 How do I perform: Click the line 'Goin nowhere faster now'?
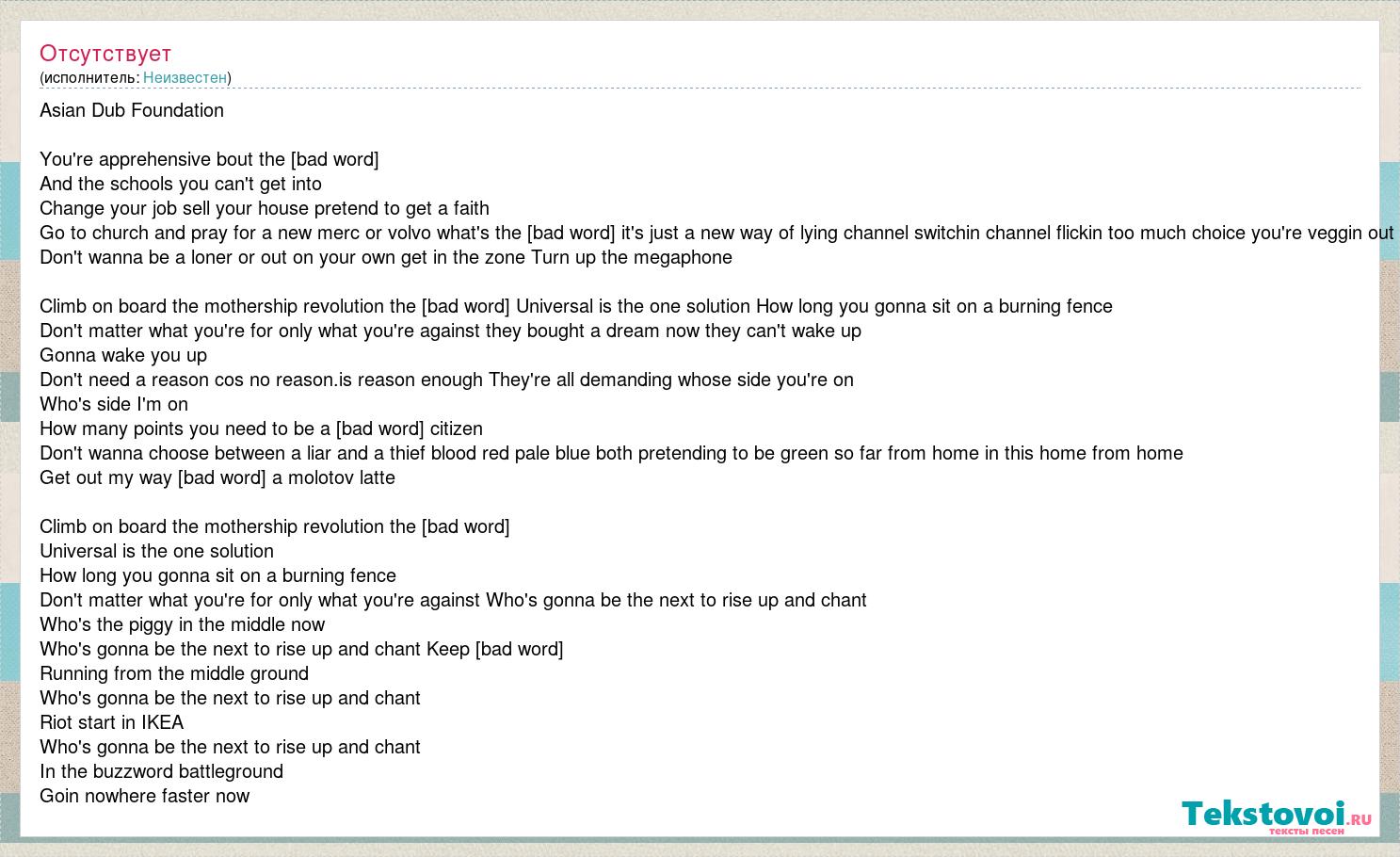[x=145, y=796]
